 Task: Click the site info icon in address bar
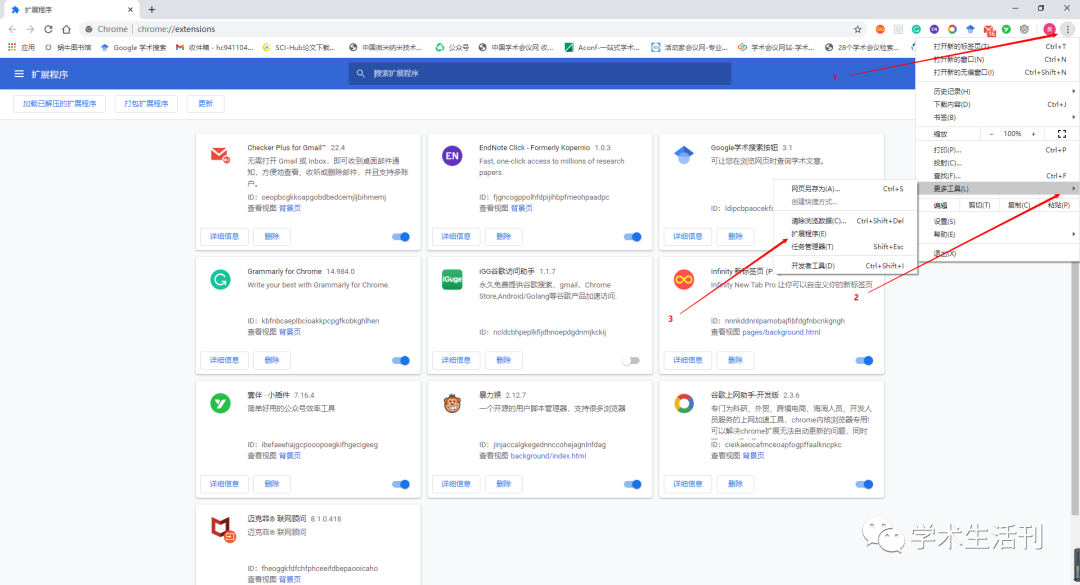(x=89, y=29)
